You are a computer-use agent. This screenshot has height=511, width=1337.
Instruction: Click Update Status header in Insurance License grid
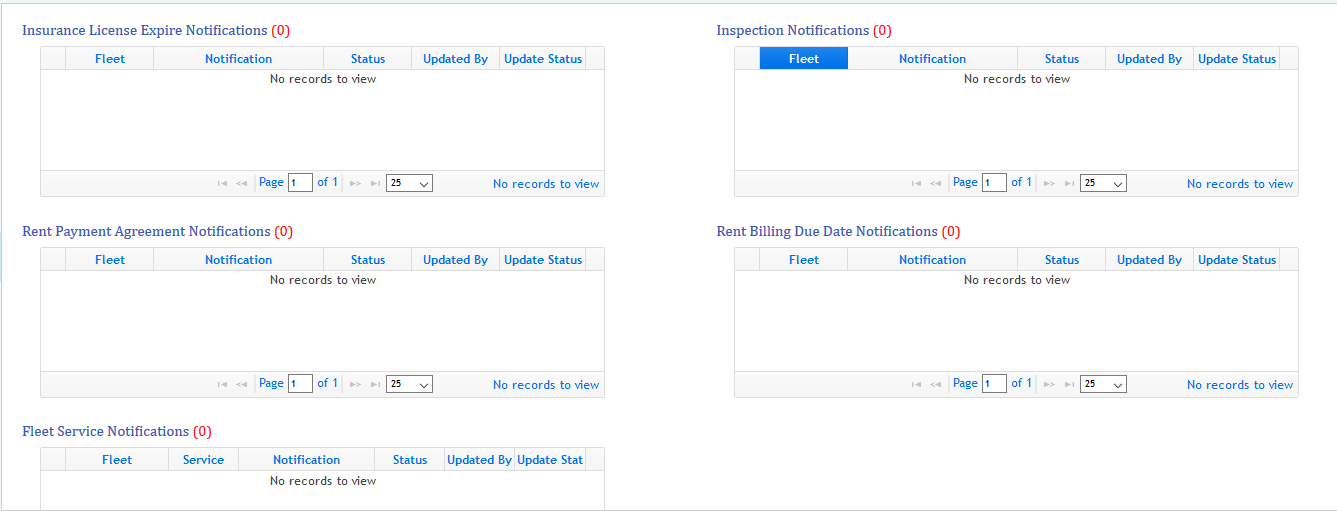coord(543,59)
